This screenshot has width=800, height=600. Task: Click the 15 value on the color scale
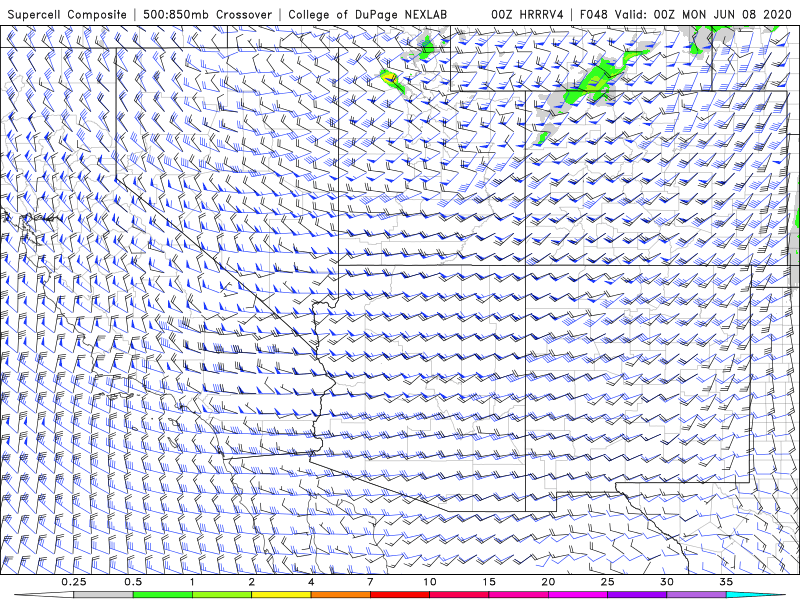click(489, 582)
